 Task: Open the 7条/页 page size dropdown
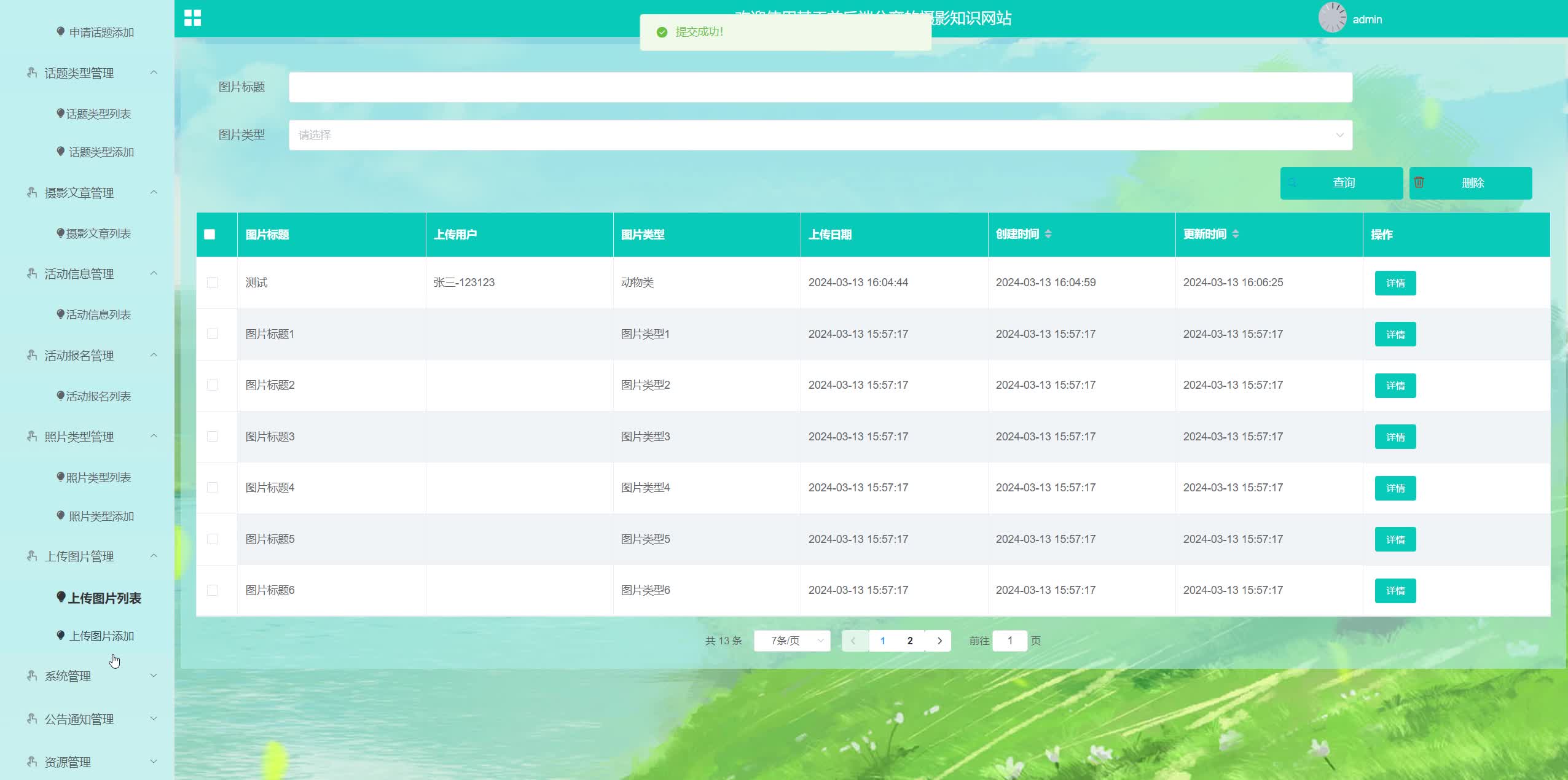pyautogui.click(x=791, y=641)
